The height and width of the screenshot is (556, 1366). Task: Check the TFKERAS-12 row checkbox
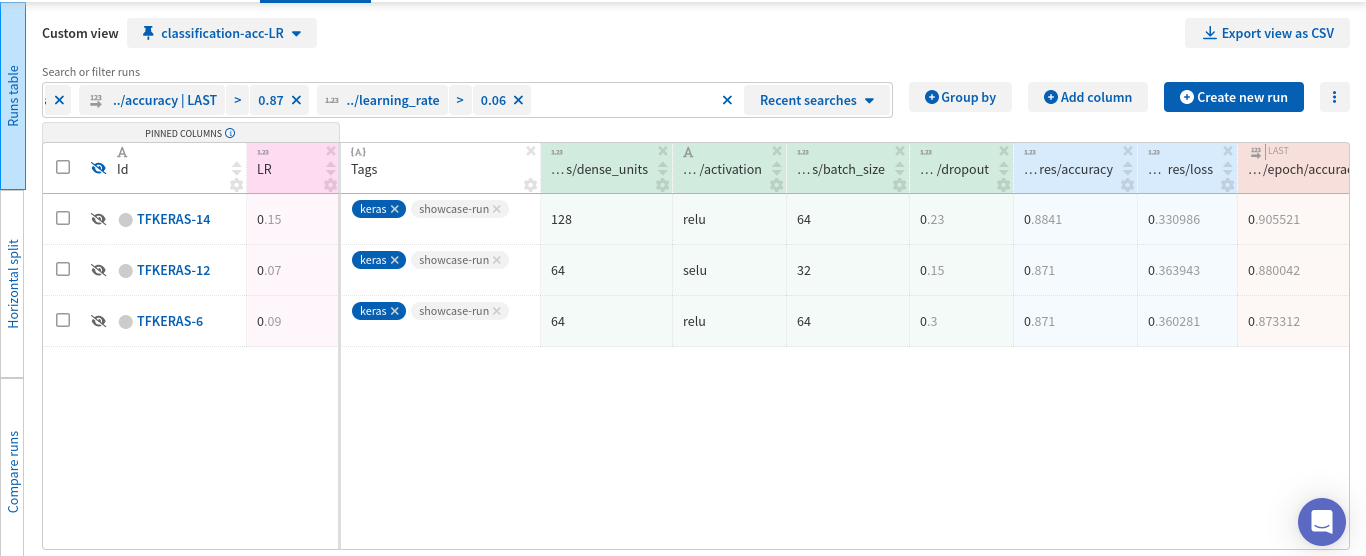[63, 269]
